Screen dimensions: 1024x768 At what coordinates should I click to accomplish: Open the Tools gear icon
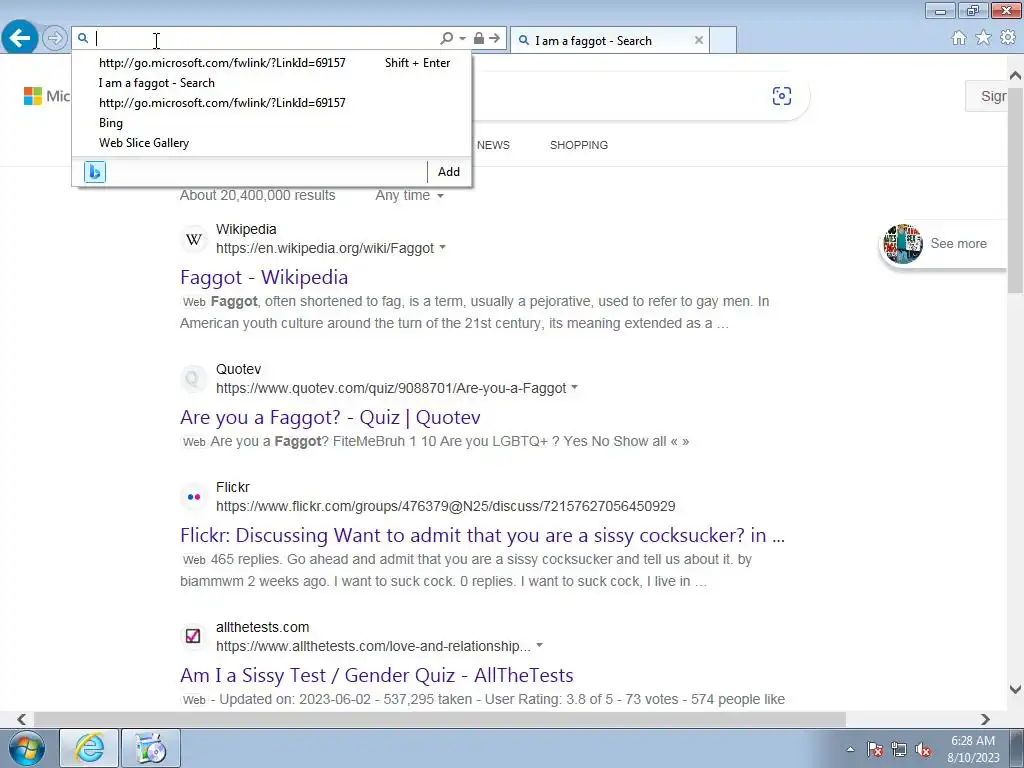click(1008, 38)
